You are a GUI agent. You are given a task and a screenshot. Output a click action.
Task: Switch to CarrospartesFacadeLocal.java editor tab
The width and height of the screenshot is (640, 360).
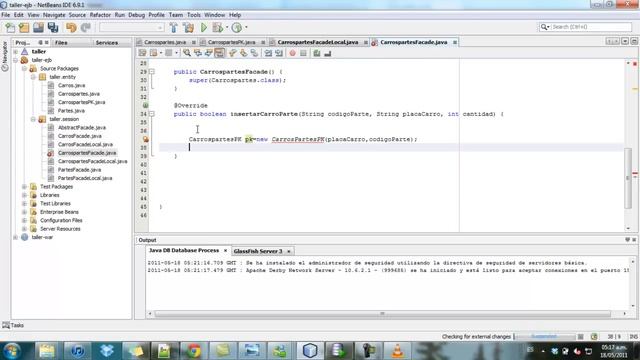pos(318,42)
